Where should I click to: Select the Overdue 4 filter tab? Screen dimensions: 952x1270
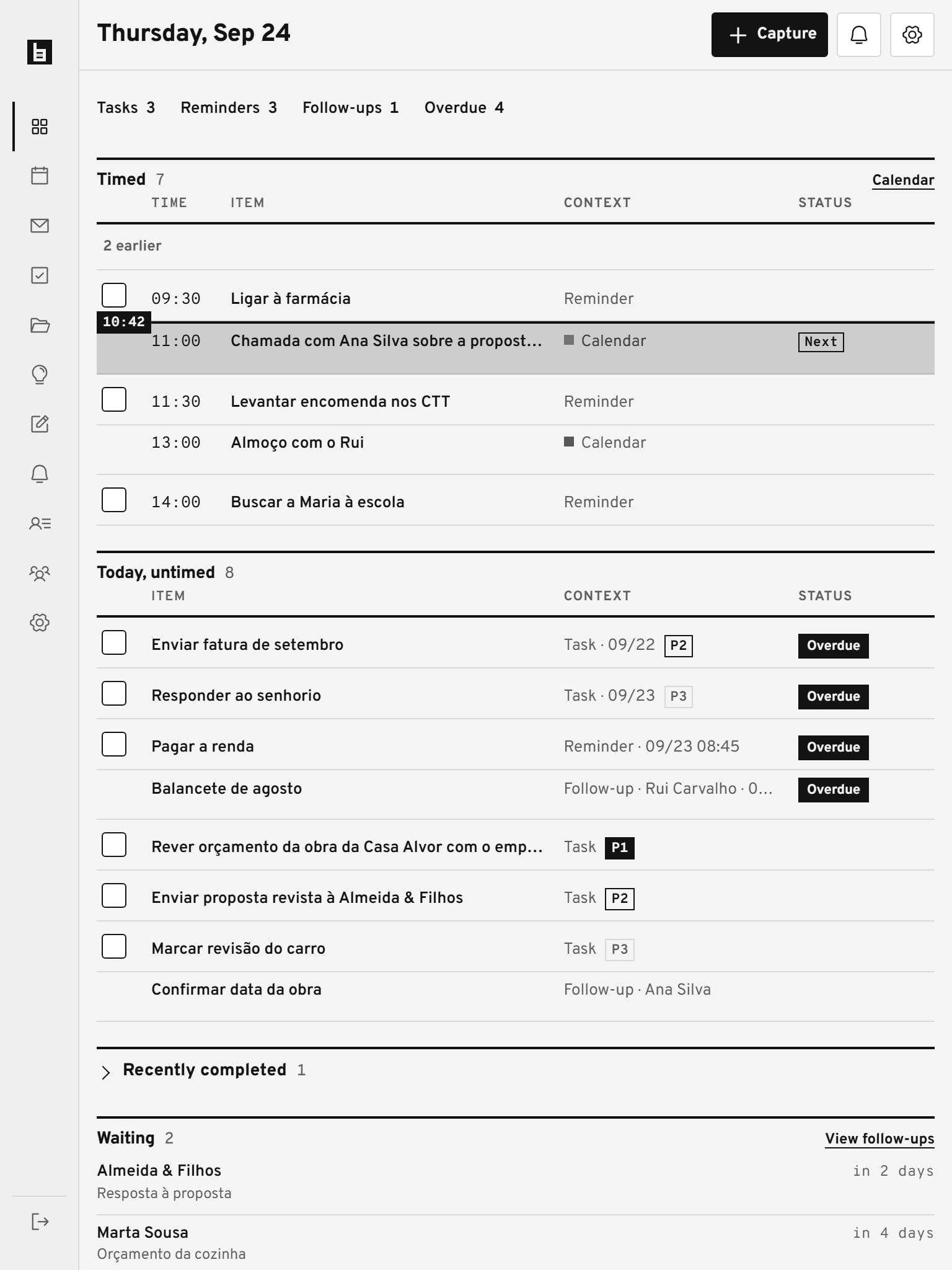464,108
